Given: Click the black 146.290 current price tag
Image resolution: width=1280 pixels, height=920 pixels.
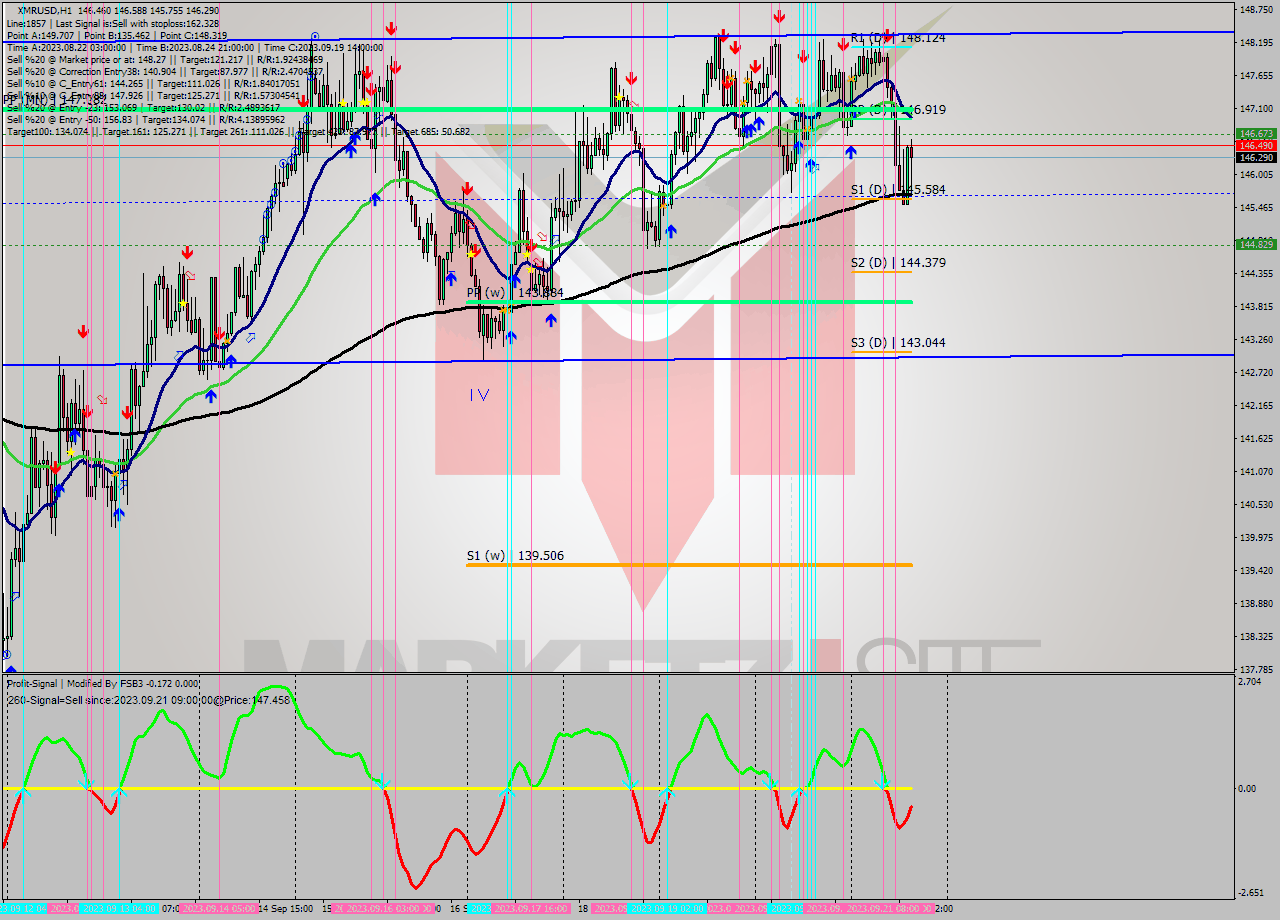Looking at the screenshot, I should click(x=1255, y=157).
